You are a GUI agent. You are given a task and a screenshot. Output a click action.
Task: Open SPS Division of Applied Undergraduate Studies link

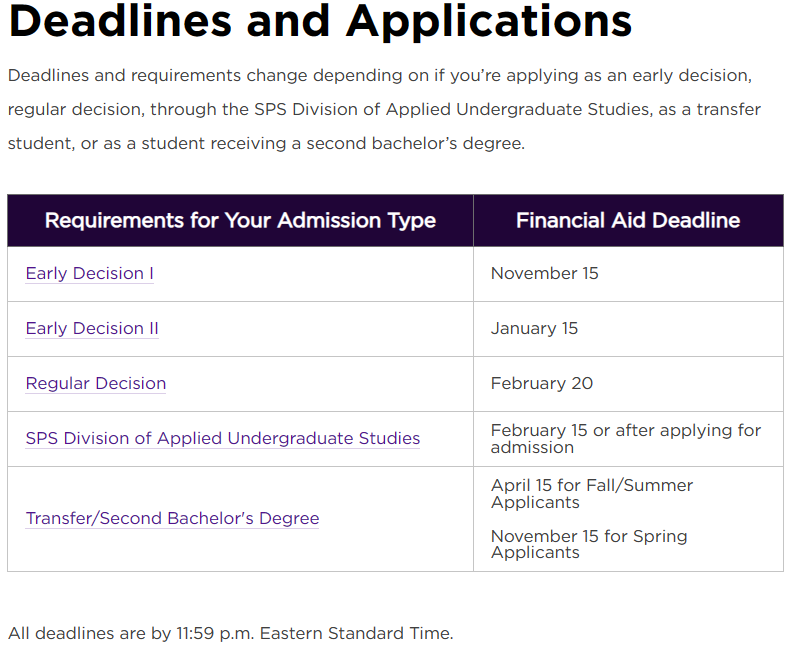(x=222, y=439)
